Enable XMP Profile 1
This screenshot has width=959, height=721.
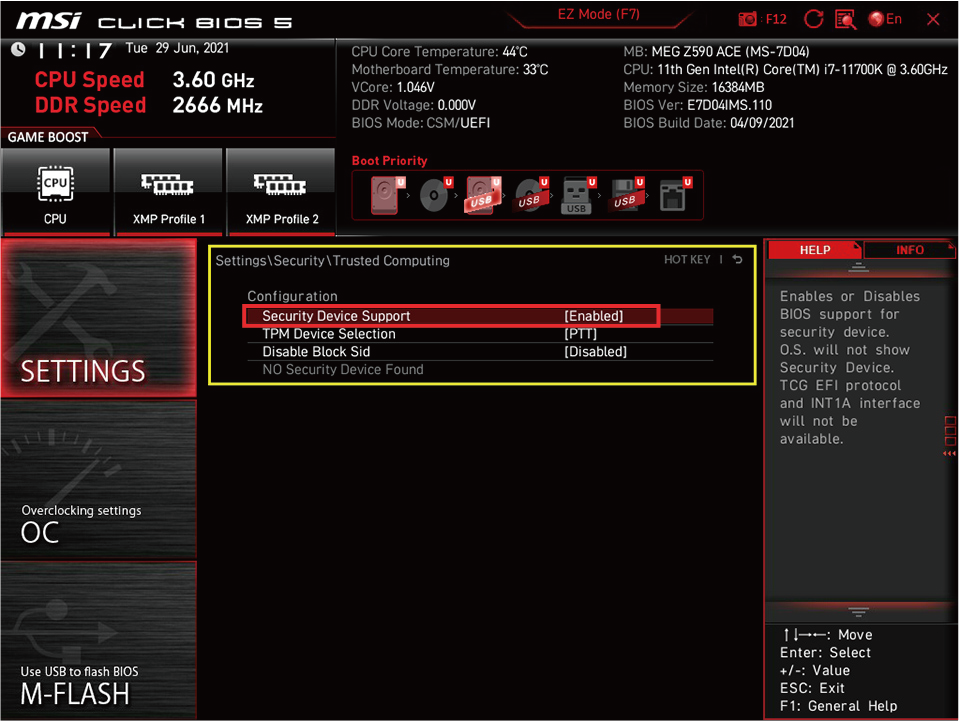[168, 191]
